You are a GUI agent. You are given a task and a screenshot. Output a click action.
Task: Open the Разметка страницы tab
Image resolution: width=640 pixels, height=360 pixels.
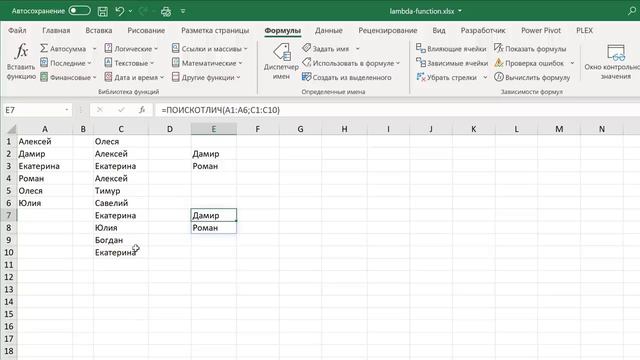[215, 31]
